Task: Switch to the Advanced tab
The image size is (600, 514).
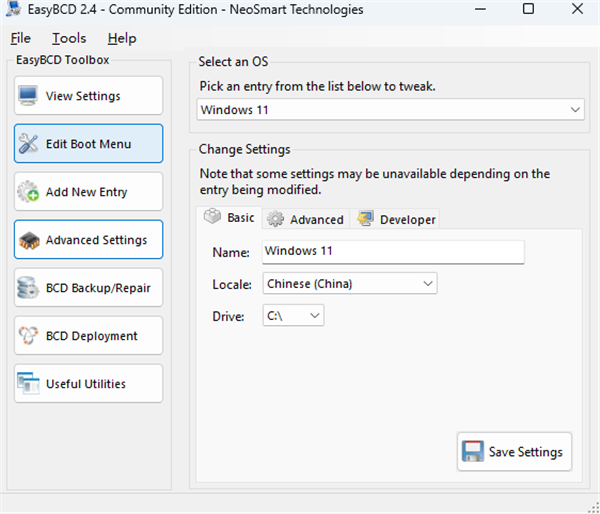Action: coord(305,219)
